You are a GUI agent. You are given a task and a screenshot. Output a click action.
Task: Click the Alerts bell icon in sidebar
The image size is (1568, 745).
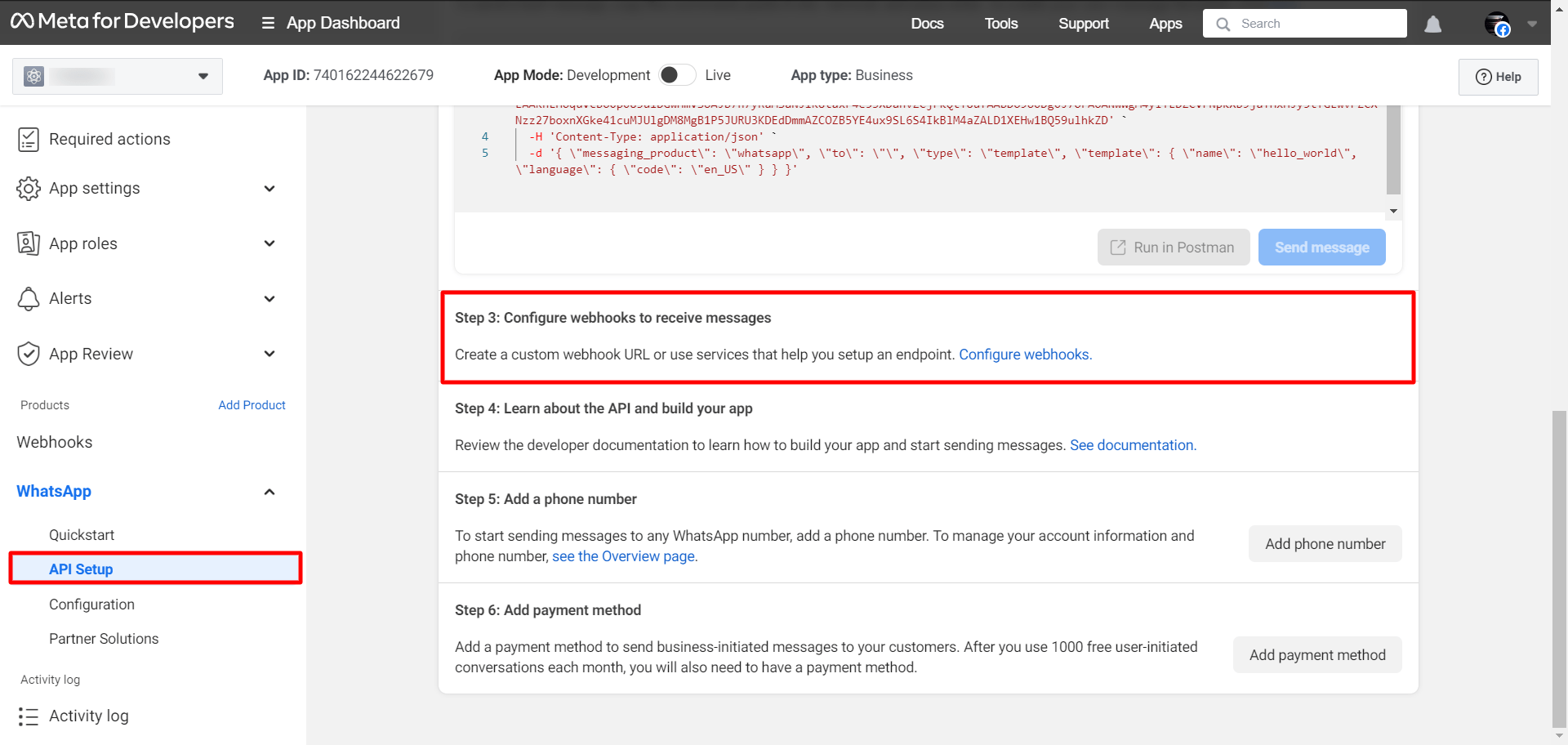[29, 299]
